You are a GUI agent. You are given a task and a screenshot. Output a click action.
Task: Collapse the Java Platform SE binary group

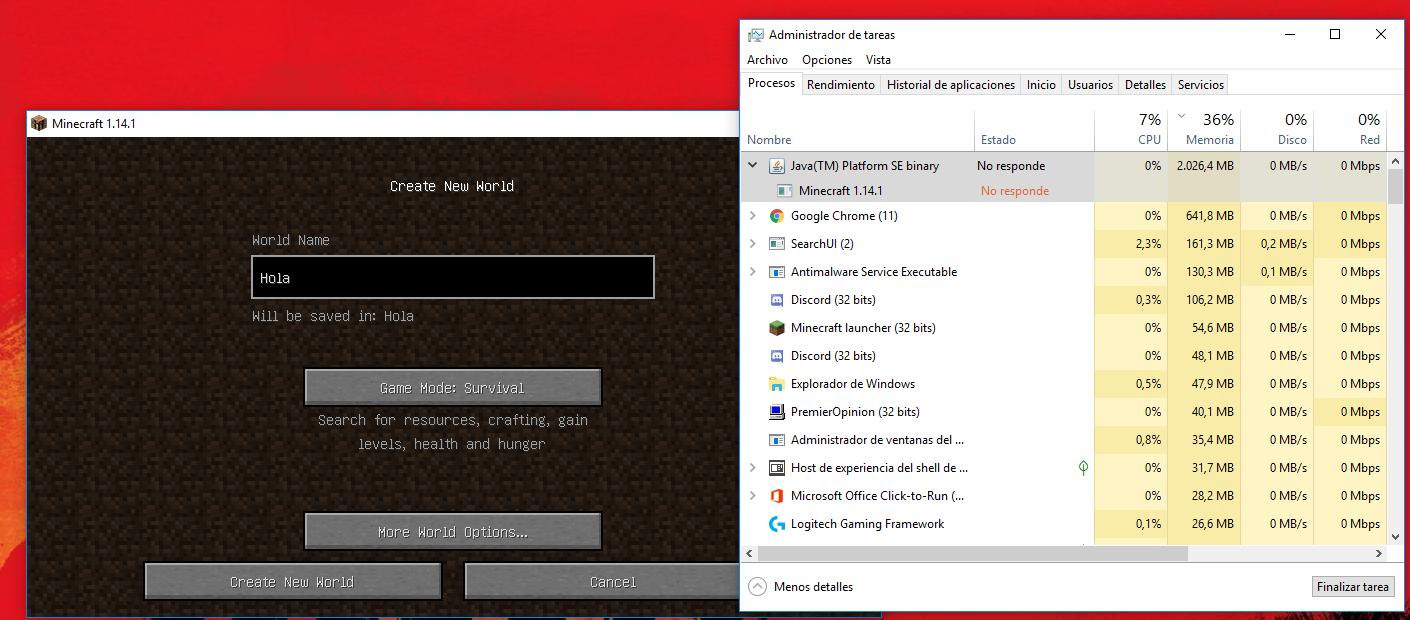click(x=753, y=166)
